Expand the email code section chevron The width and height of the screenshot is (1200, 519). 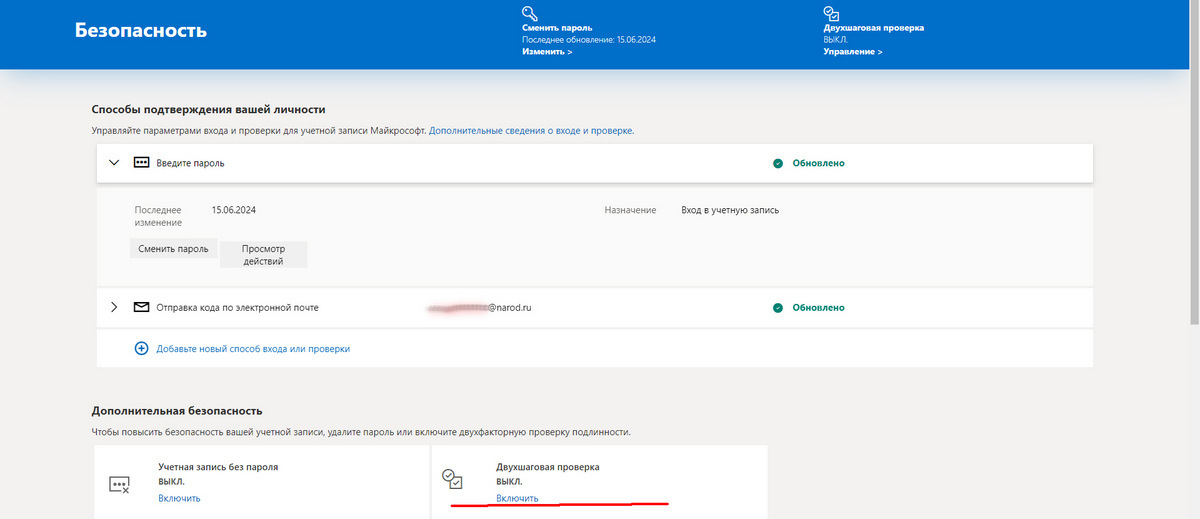click(114, 307)
